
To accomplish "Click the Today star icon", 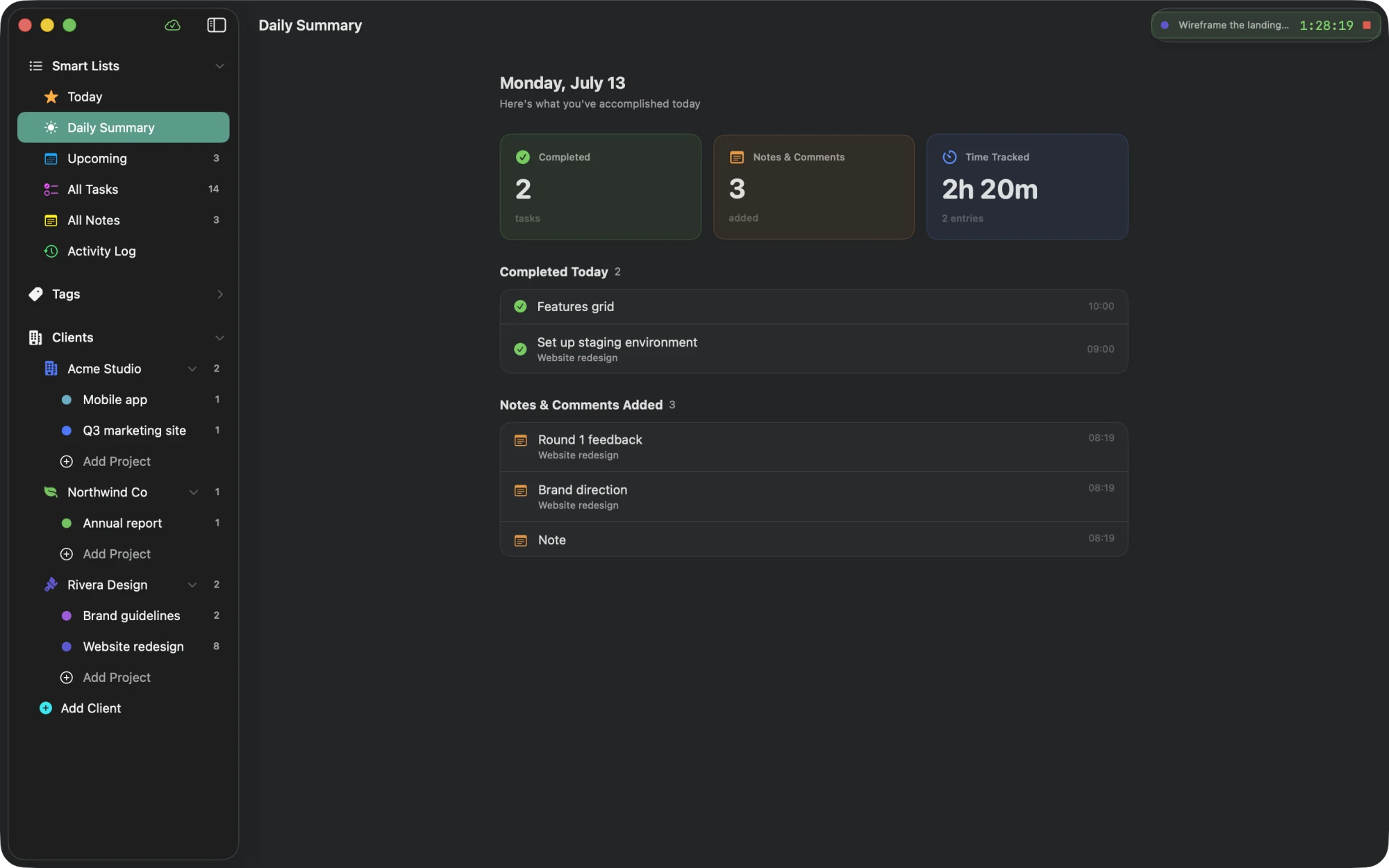I will 51,97.
